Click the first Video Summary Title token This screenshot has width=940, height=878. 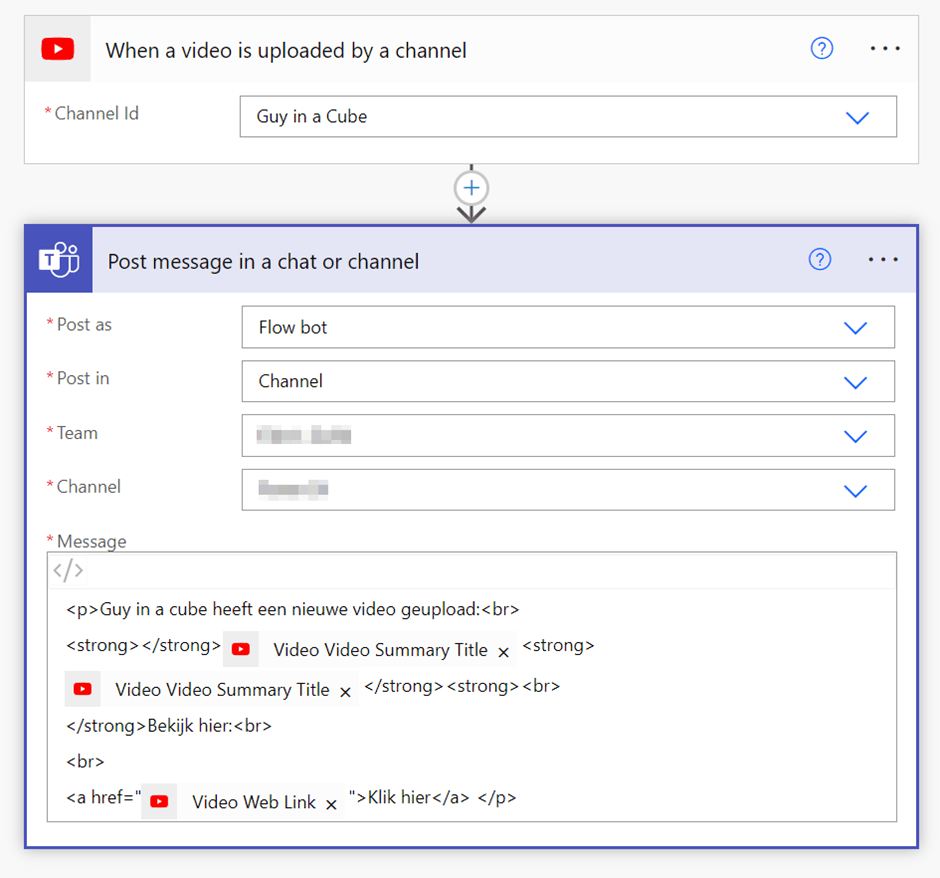pyautogui.click(x=379, y=650)
